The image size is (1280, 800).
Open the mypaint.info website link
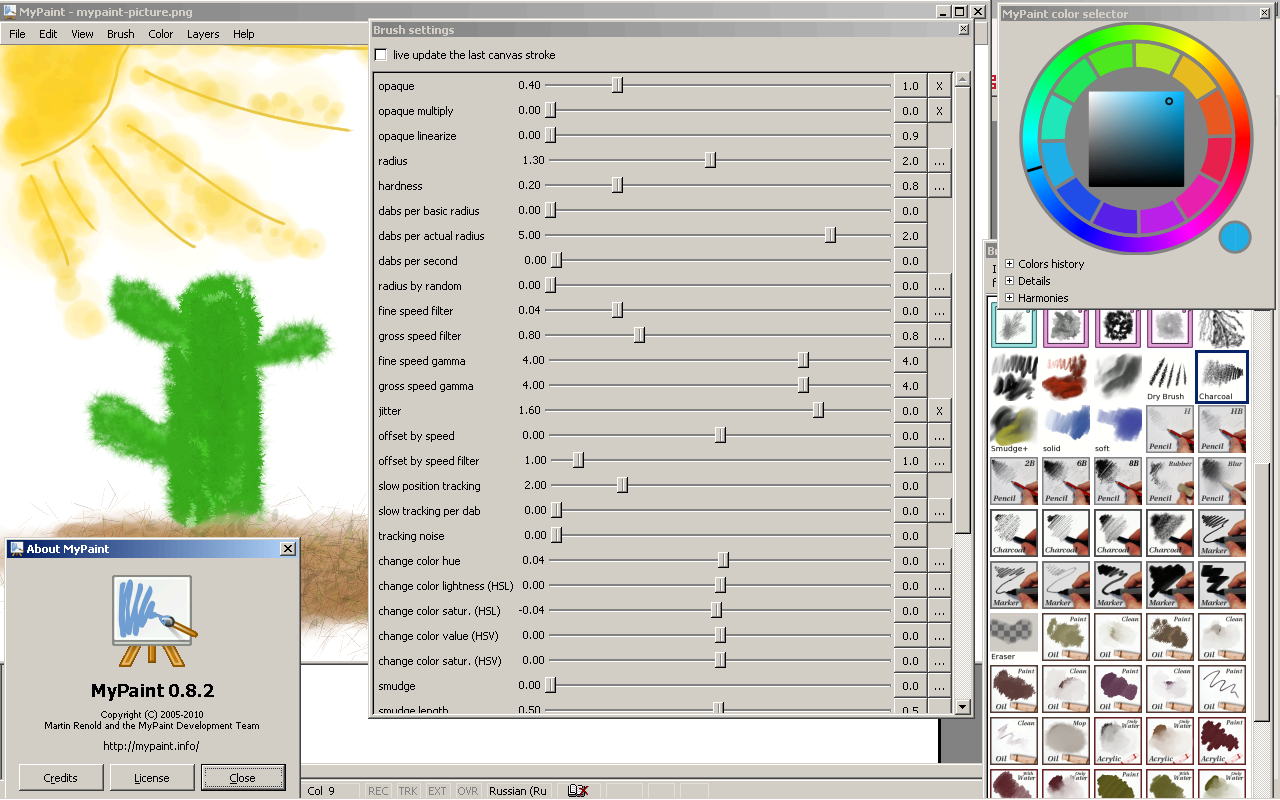point(152,745)
